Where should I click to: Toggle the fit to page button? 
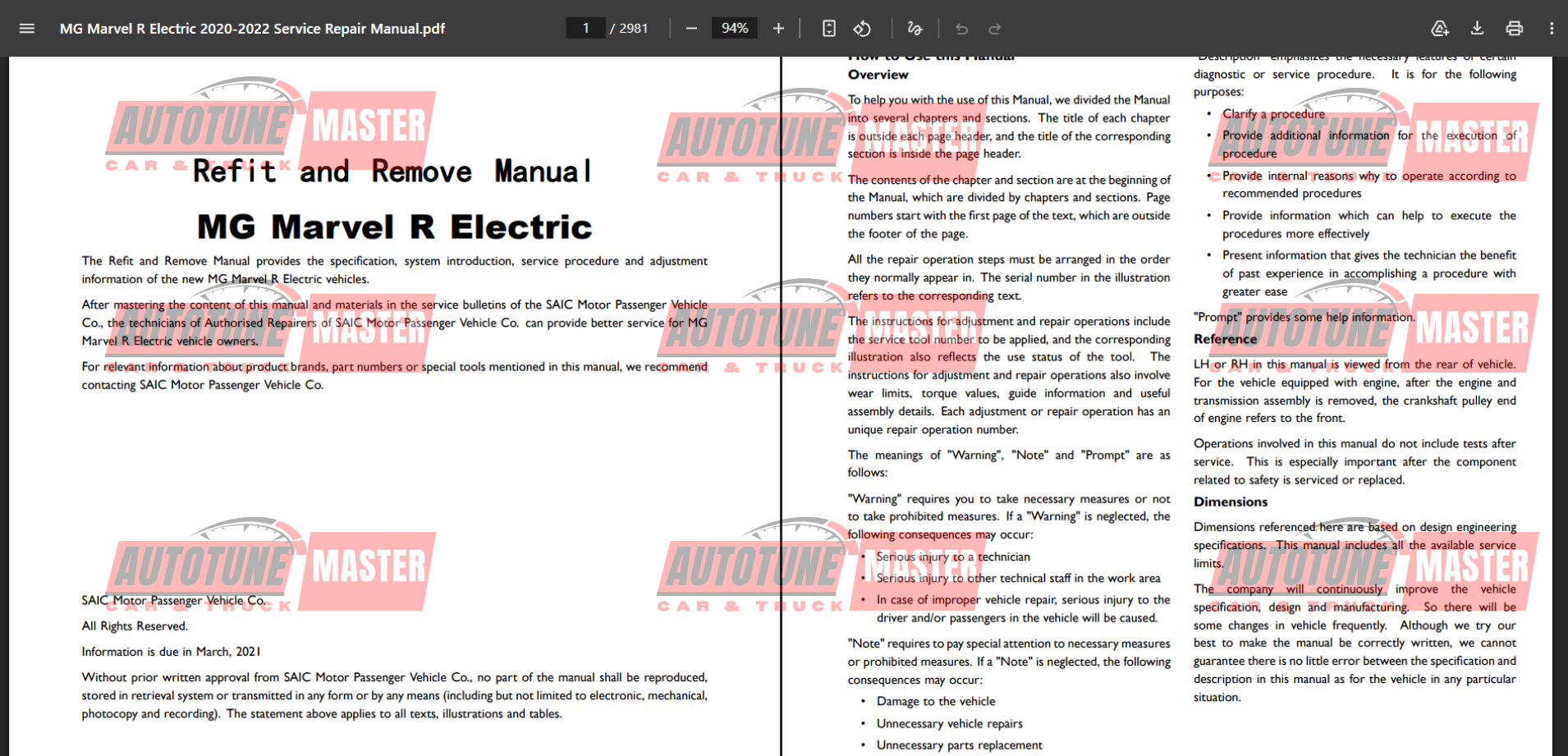pos(829,29)
